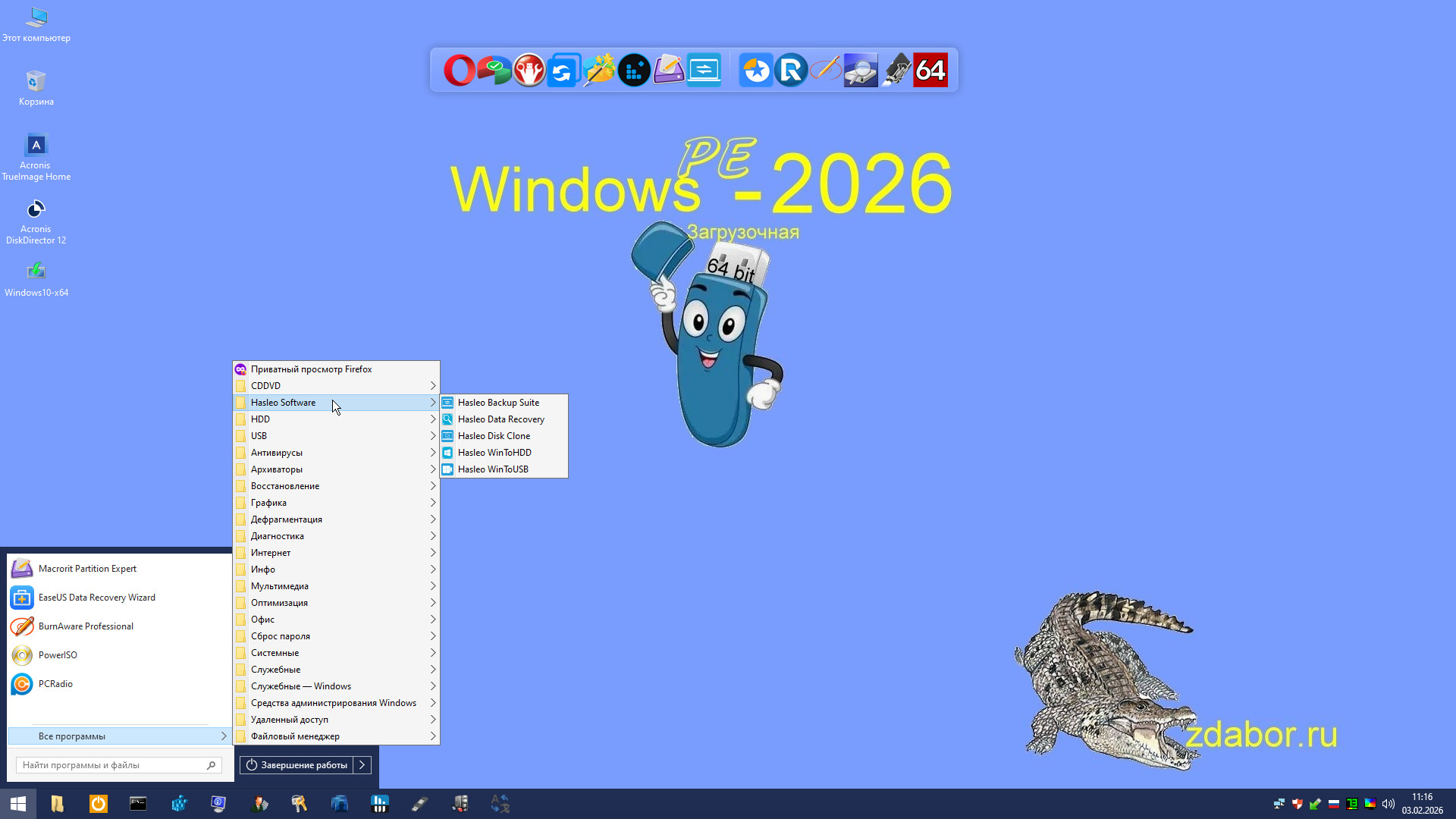1456x819 pixels.
Task: Launch Hasleo WinToUSB from submenu
Action: (x=493, y=469)
